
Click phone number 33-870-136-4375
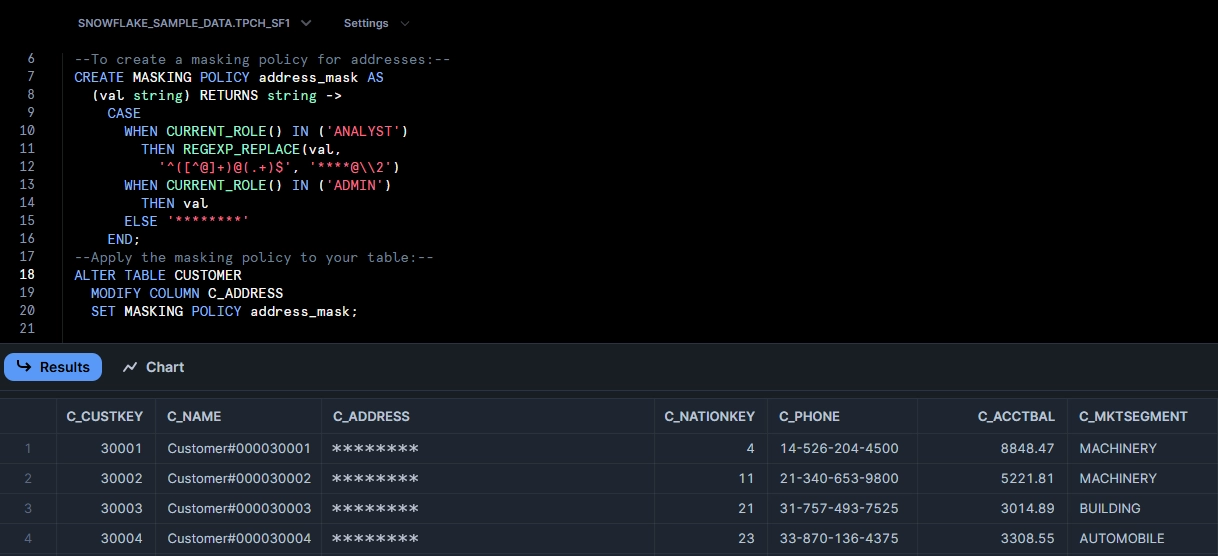(839, 538)
